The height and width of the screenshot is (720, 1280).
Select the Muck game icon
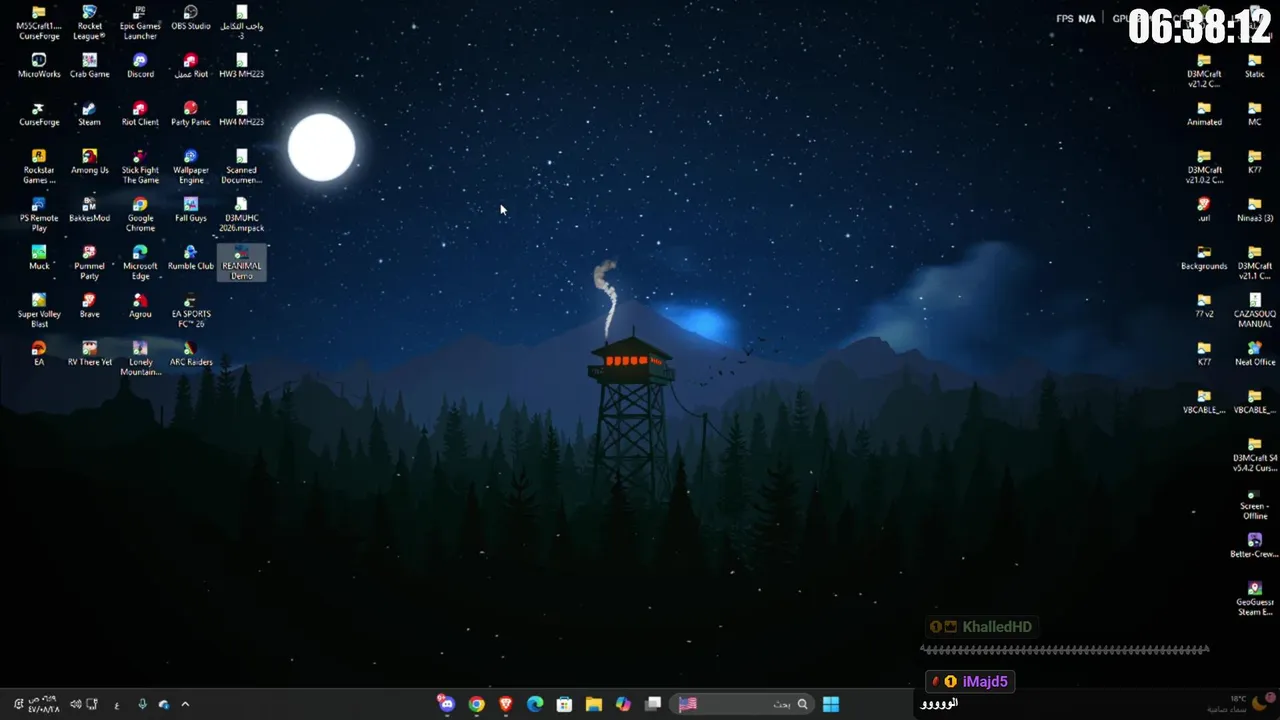39,258
